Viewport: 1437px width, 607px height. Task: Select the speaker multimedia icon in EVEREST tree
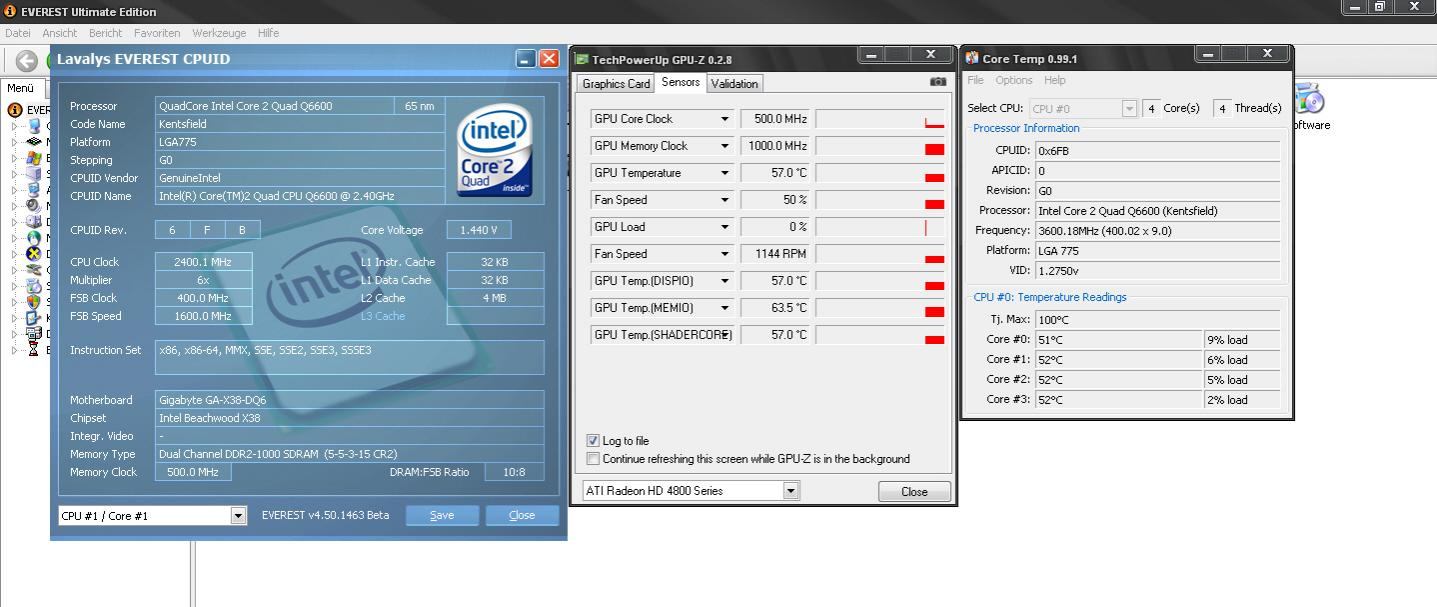pos(34,206)
